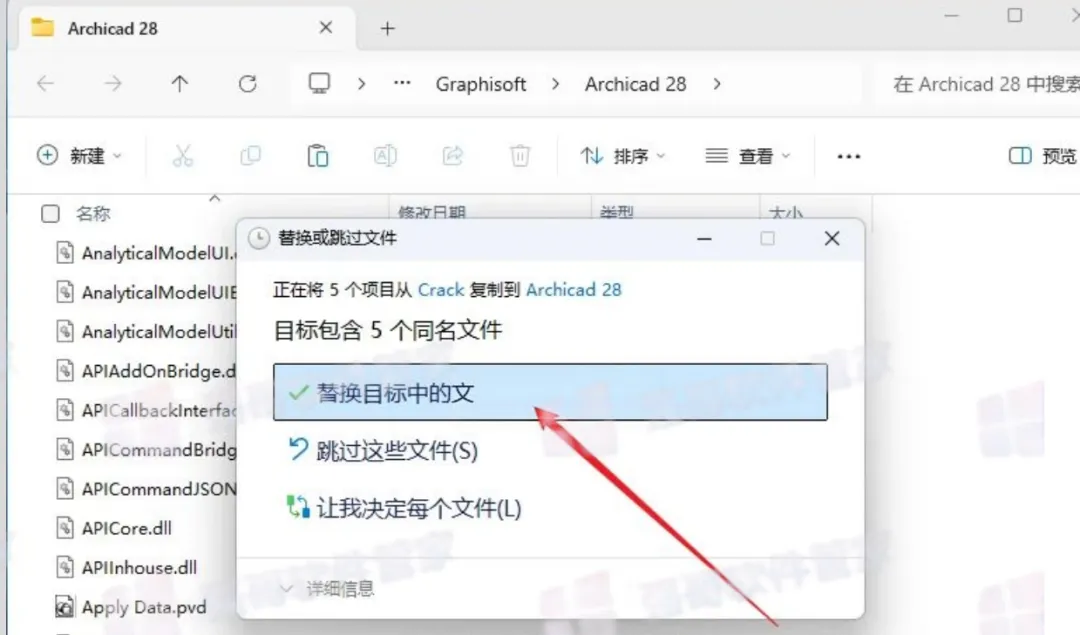Open the 排序 (Sort) dropdown

pos(623,156)
